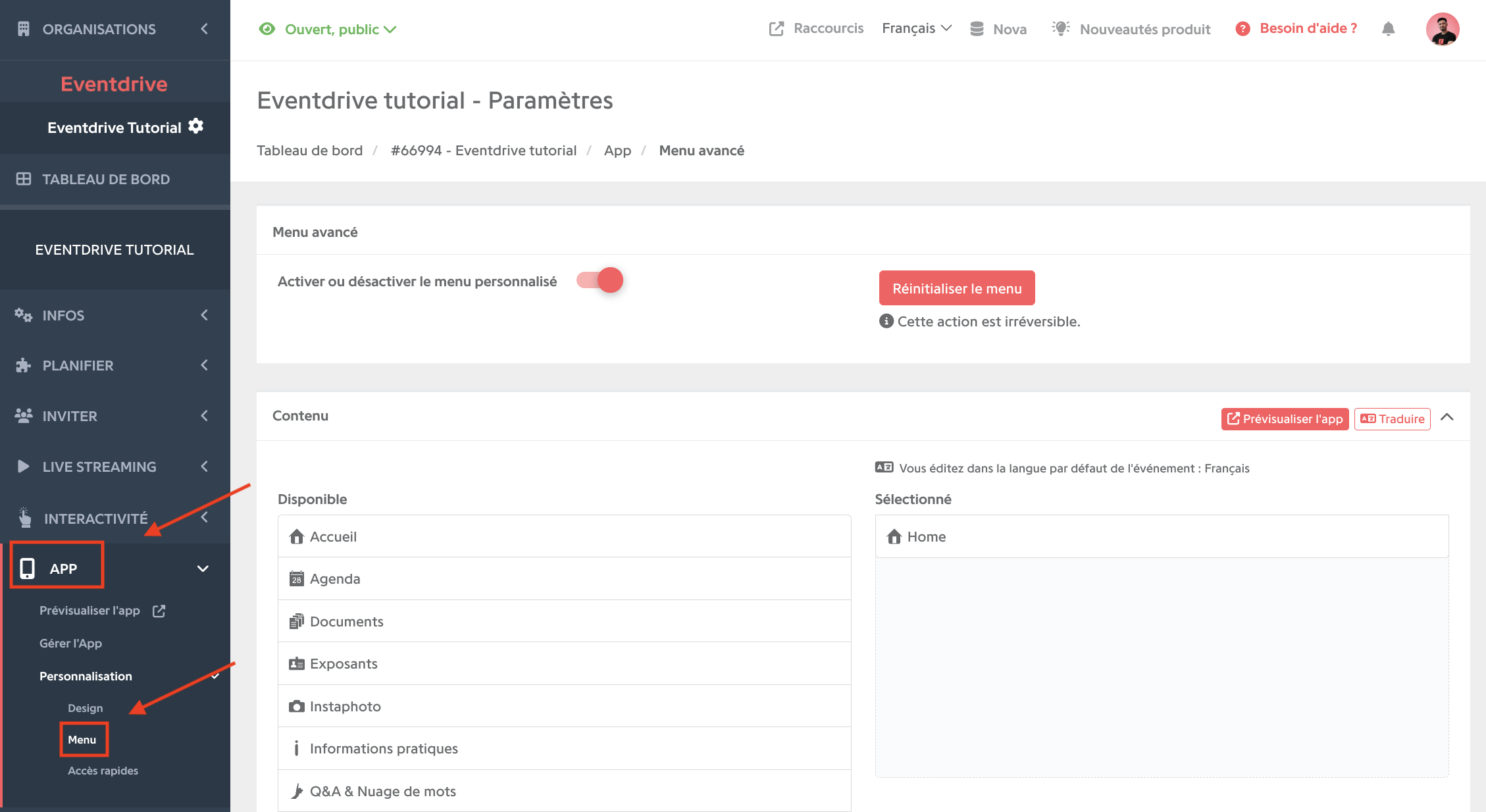The height and width of the screenshot is (812, 1486).
Task: Collapse the Organisations sidebar chevron
Action: 205,29
